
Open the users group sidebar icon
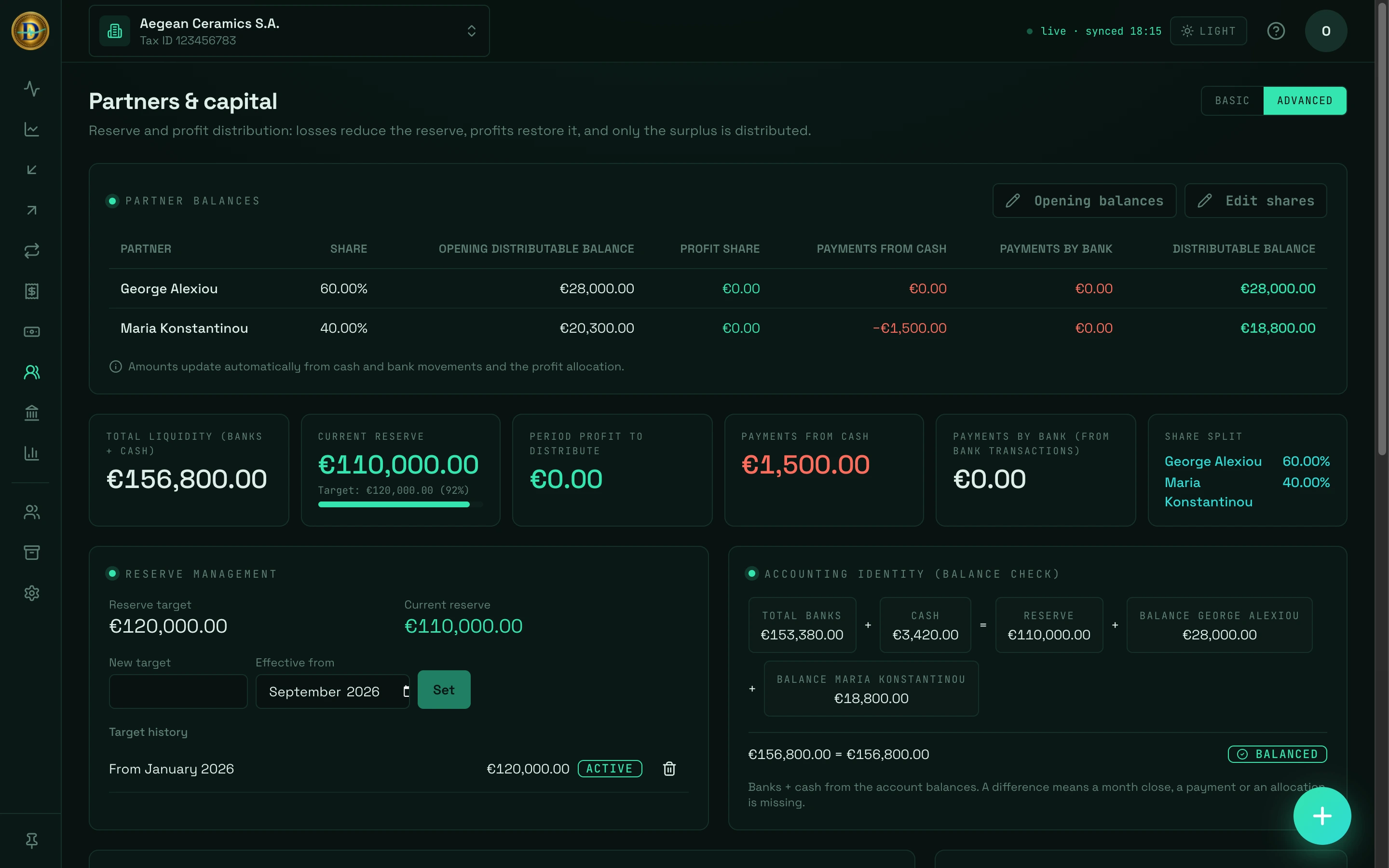31,512
